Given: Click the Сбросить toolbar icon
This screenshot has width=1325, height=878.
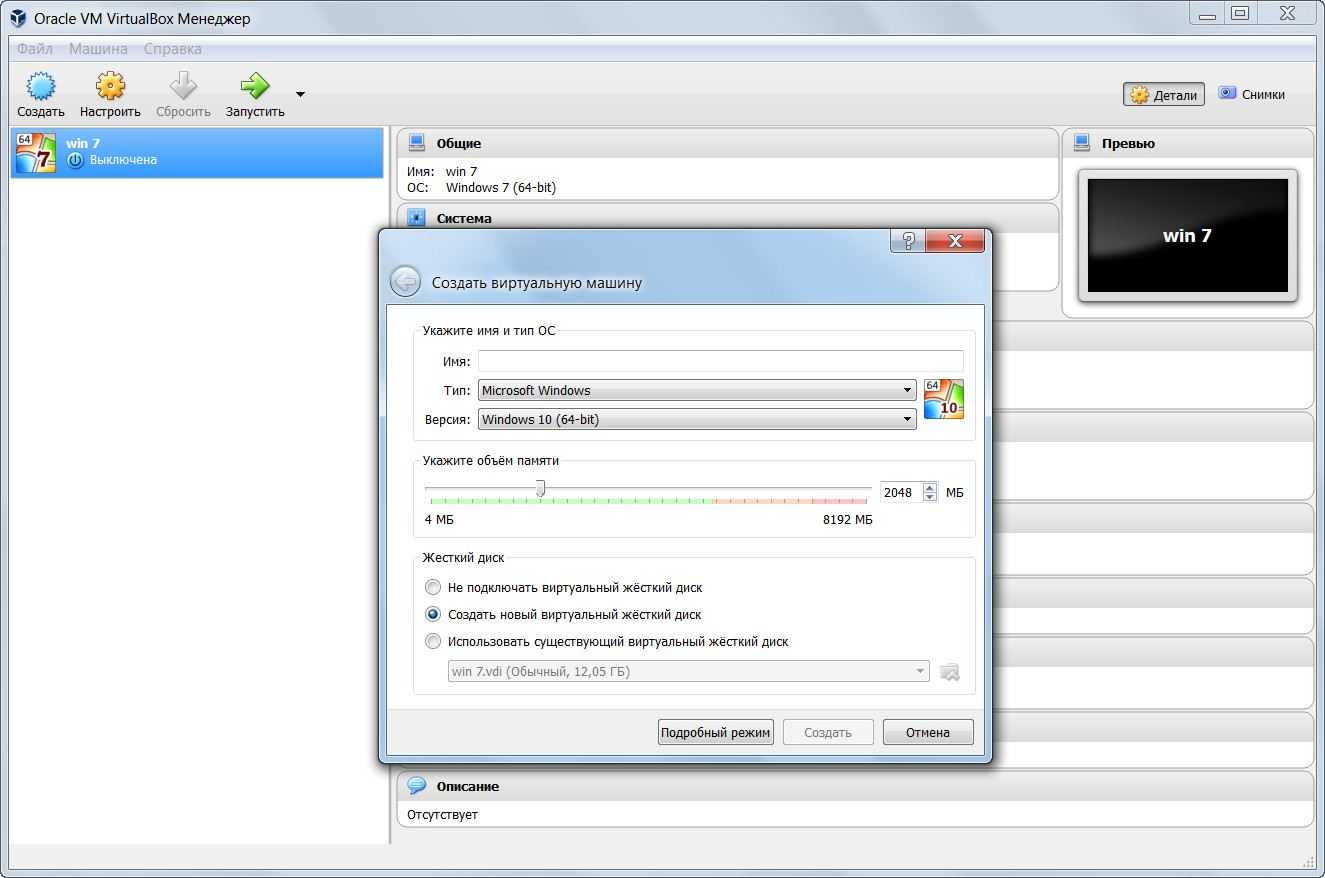Looking at the screenshot, I should pyautogui.click(x=183, y=86).
